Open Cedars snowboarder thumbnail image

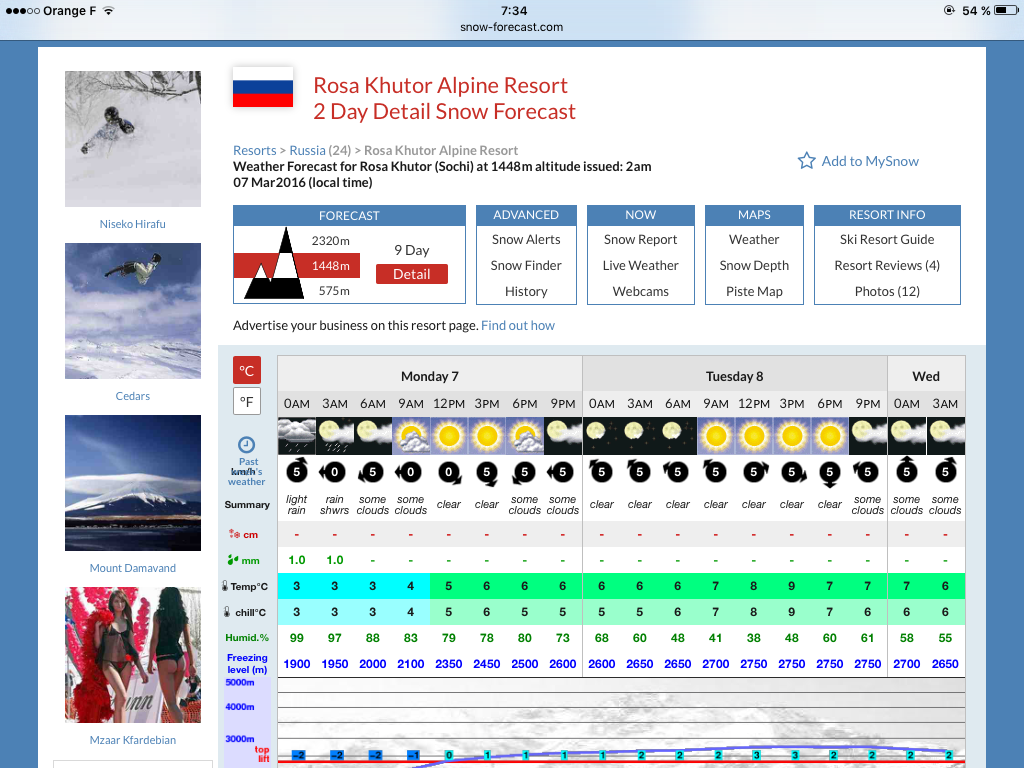point(133,311)
